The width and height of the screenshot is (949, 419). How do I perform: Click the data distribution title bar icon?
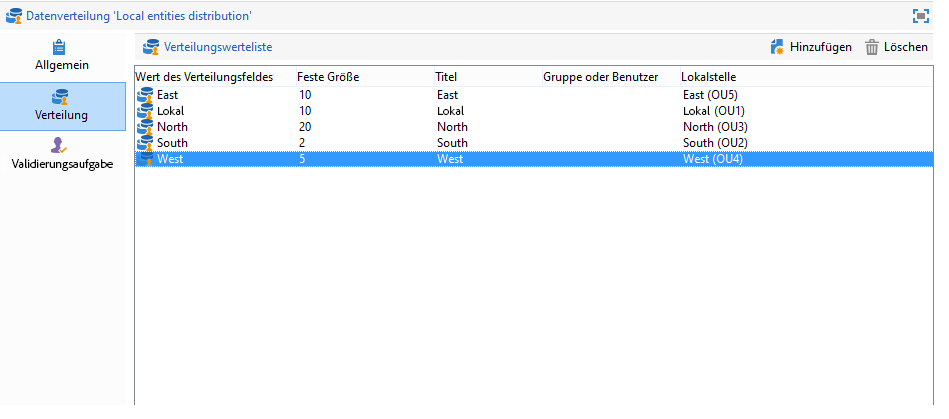tap(14, 16)
